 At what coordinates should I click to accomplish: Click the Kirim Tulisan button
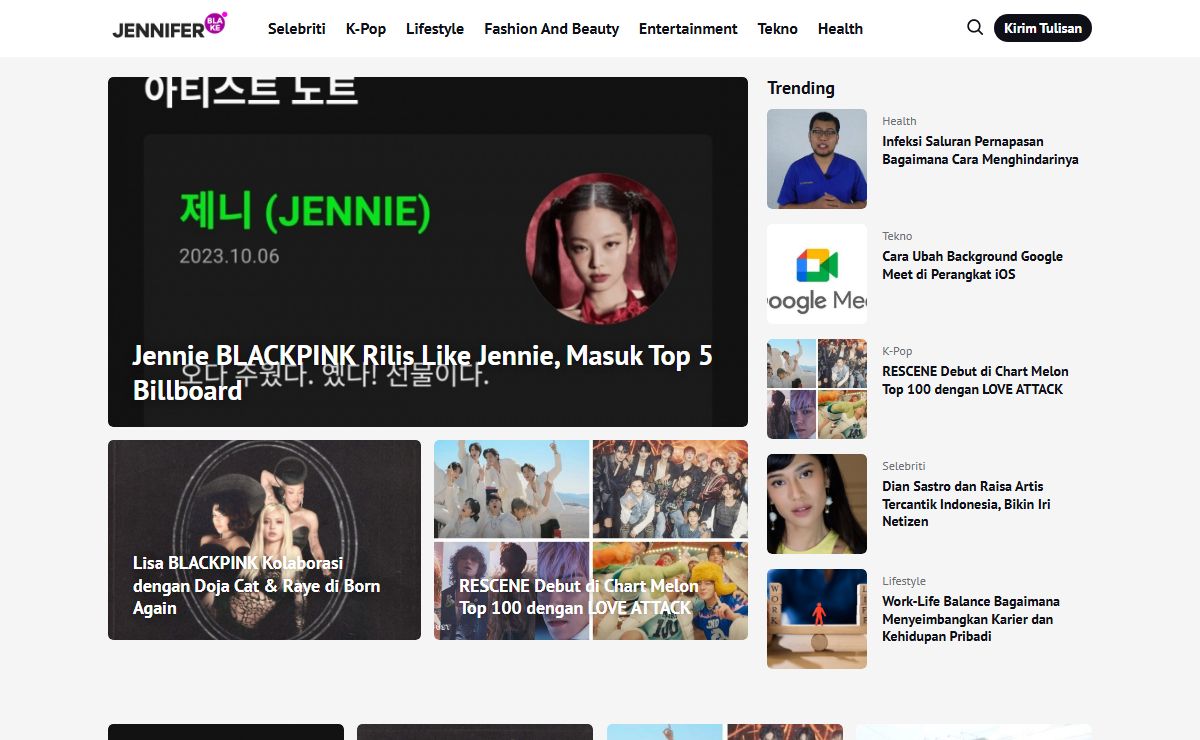pos(1042,28)
